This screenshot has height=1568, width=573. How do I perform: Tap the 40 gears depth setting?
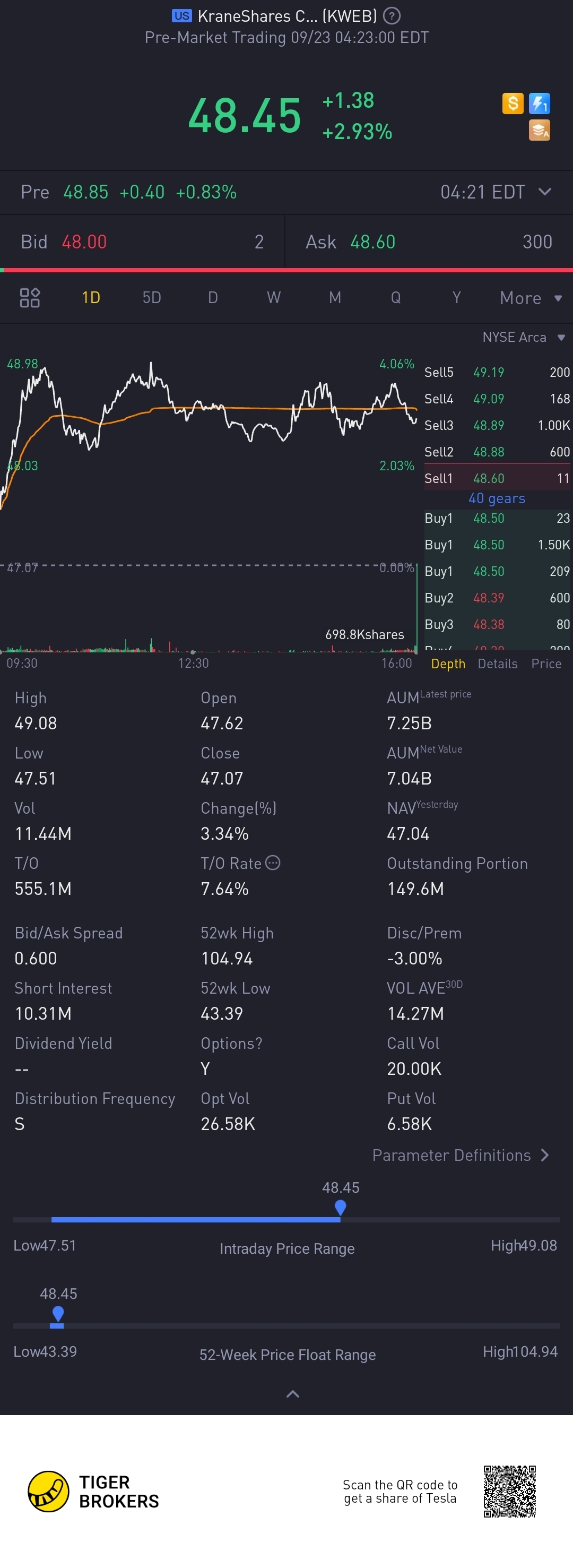coord(497,498)
